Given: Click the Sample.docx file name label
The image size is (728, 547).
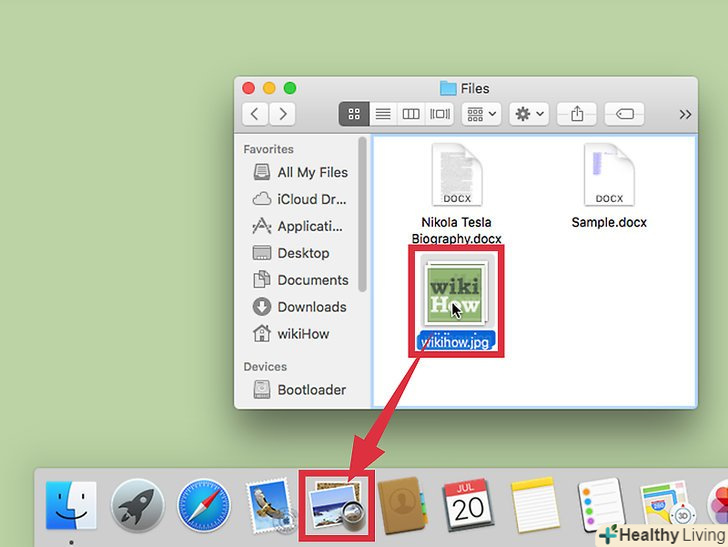Looking at the screenshot, I should 609,222.
